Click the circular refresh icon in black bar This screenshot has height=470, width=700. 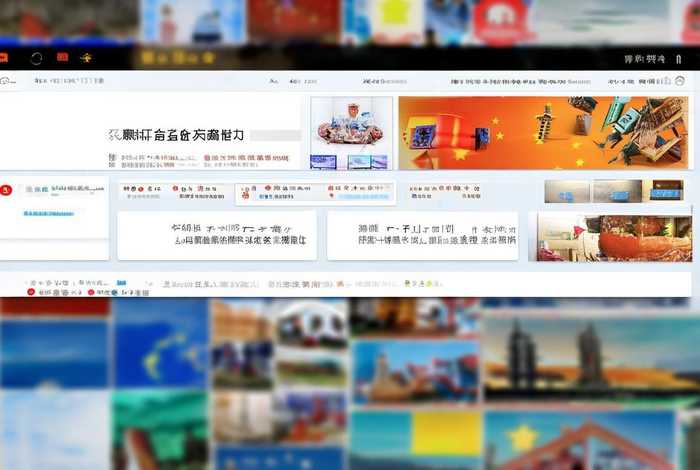[x=36, y=58]
